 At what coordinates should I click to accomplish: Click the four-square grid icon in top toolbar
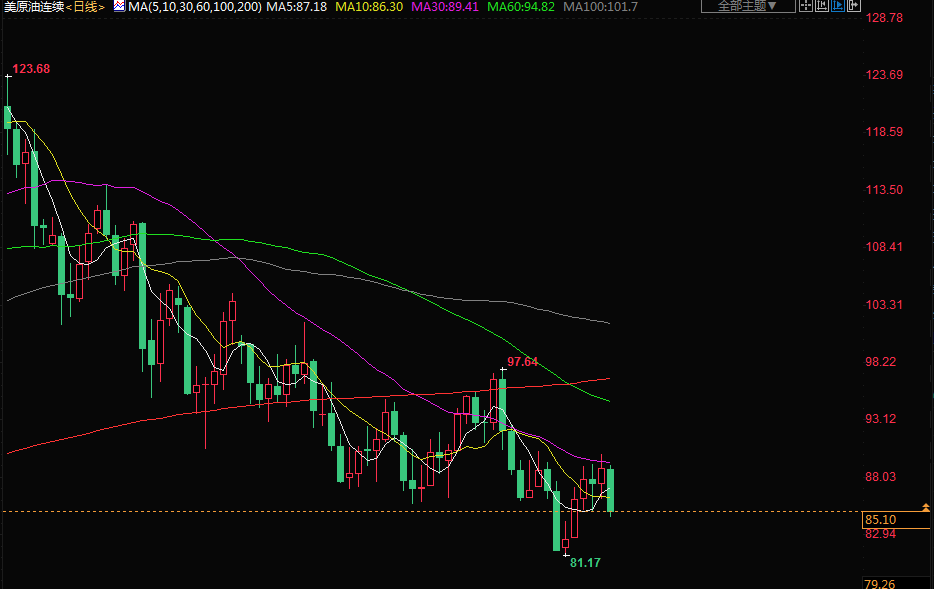tap(806, 6)
